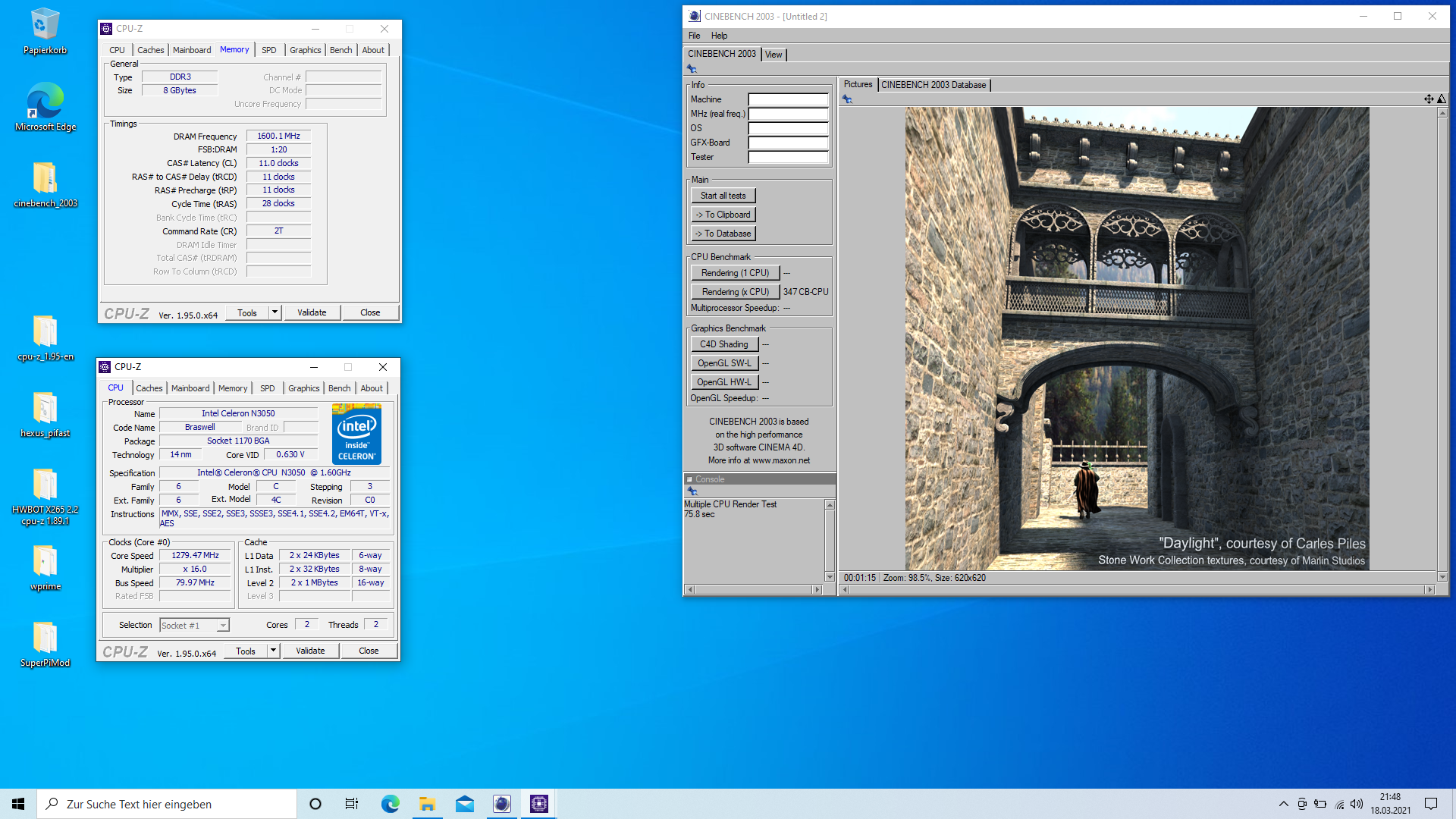
Task: Click the taskbar search box
Action: click(167, 804)
